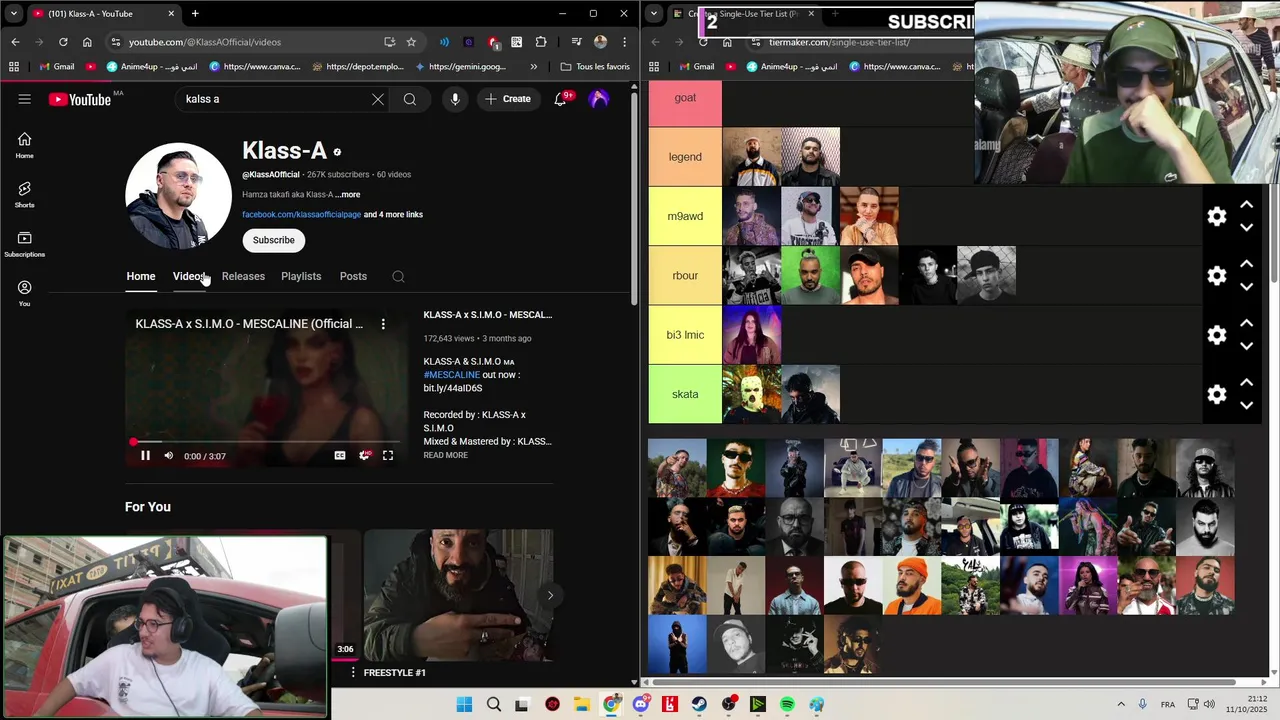Mute the MESCALINE video volume
Viewport: 1280px width, 720px height.
tap(168, 456)
